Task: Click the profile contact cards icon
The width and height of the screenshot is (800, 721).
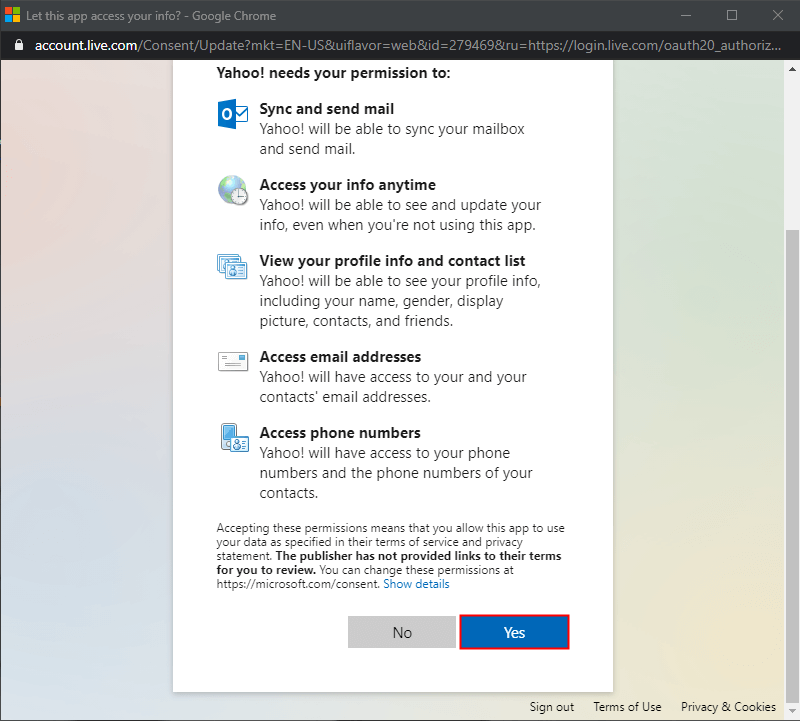Action: tap(232, 266)
